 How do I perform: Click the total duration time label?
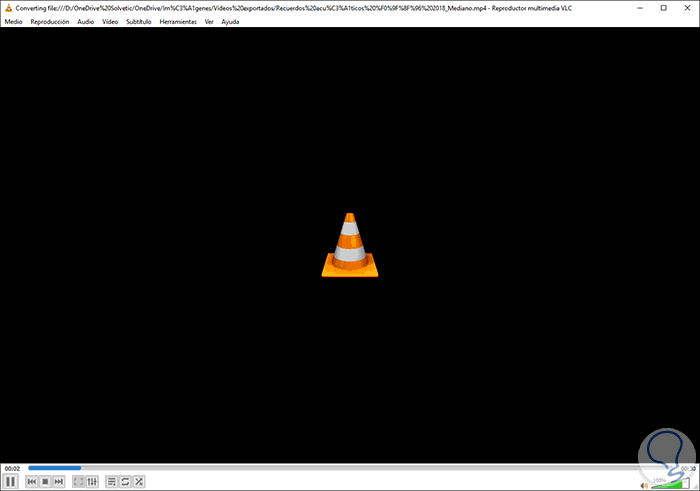point(688,469)
